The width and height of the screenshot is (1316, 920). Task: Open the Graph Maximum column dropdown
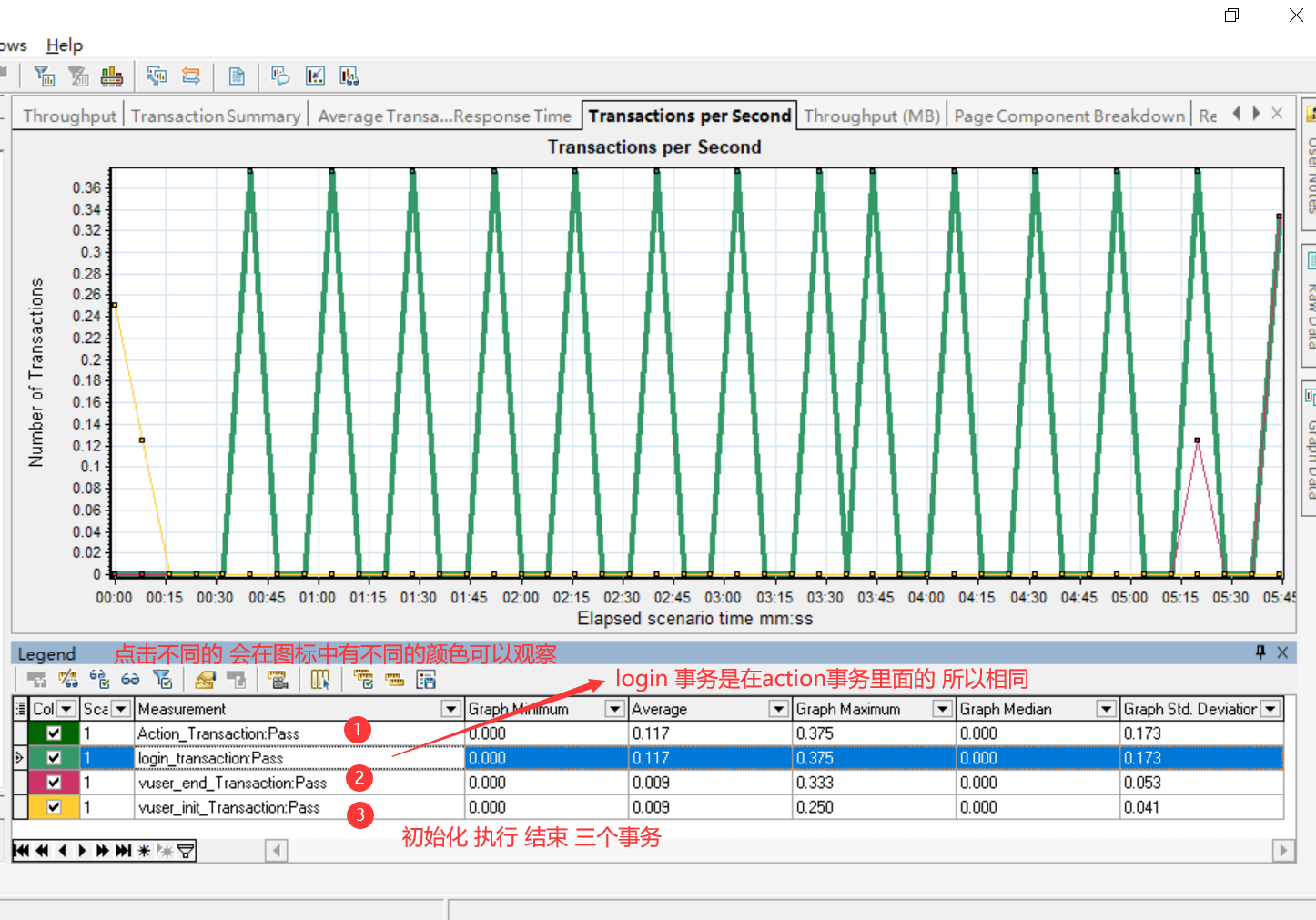tap(943, 709)
